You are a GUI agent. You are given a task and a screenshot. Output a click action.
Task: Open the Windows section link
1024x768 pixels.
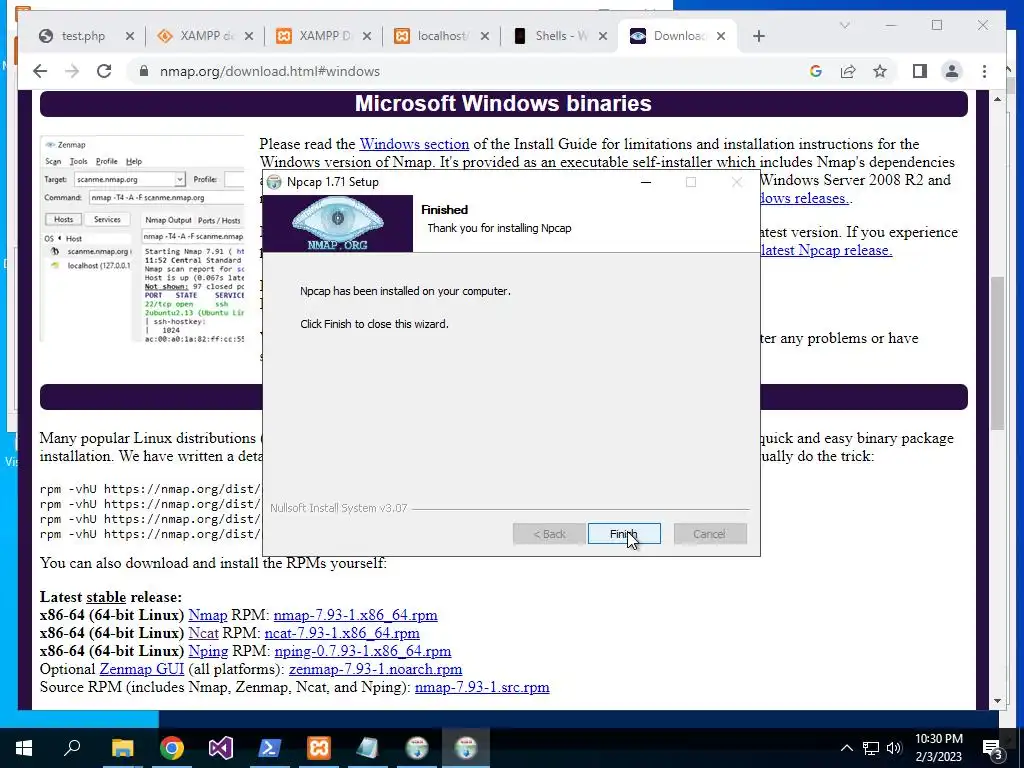414,144
